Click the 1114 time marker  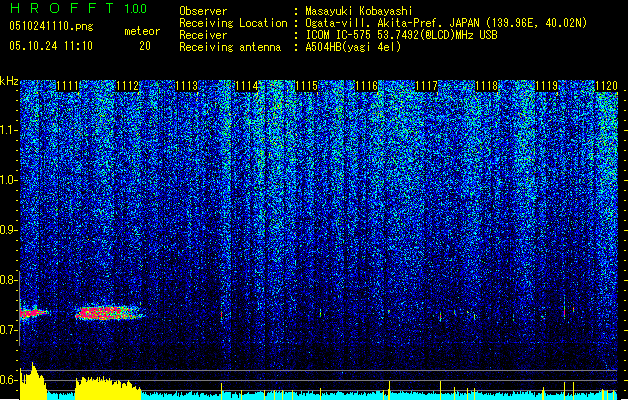pyautogui.click(x=247, y=86)
